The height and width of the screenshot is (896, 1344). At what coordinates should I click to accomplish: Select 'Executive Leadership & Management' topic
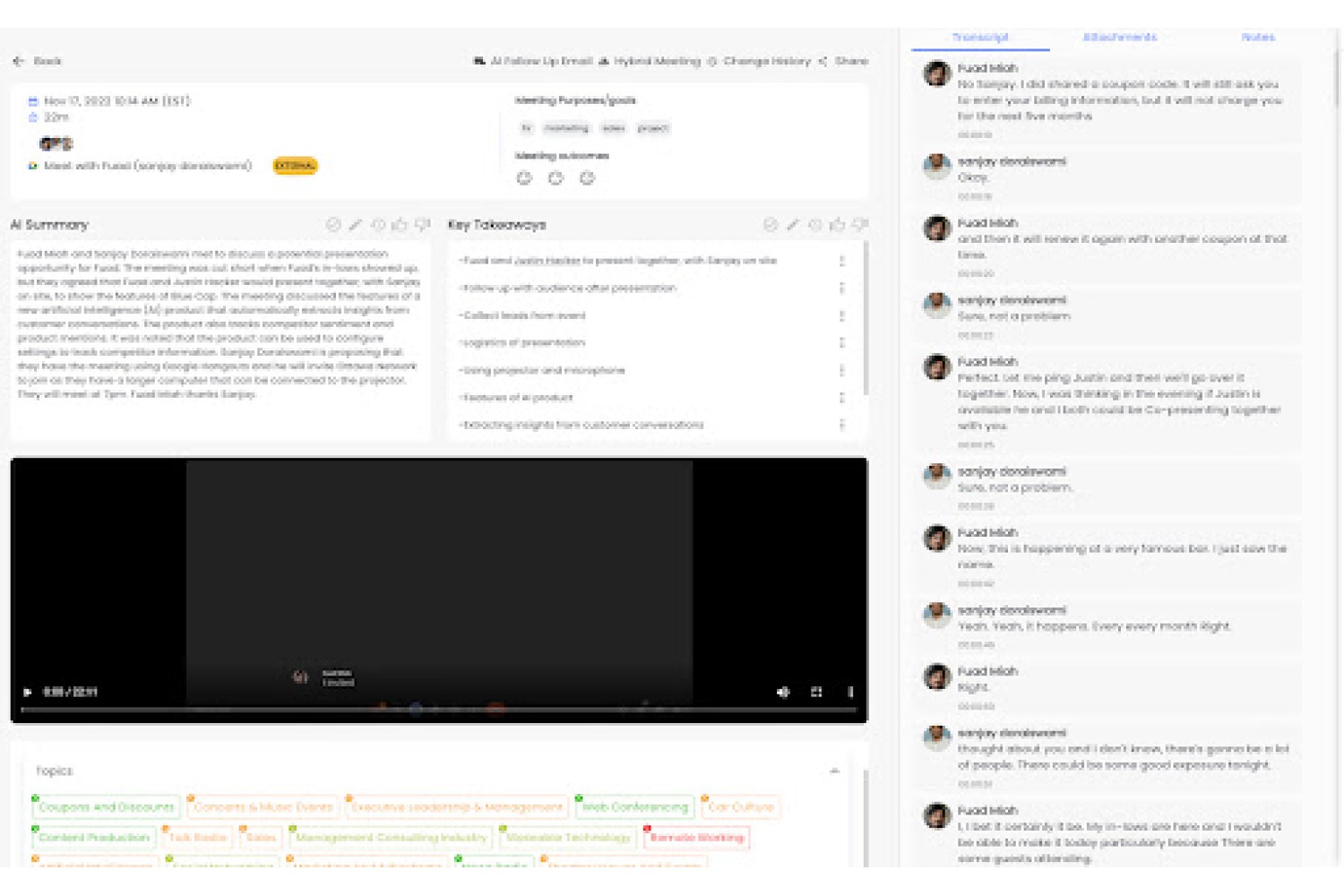[x=457, y=807]
